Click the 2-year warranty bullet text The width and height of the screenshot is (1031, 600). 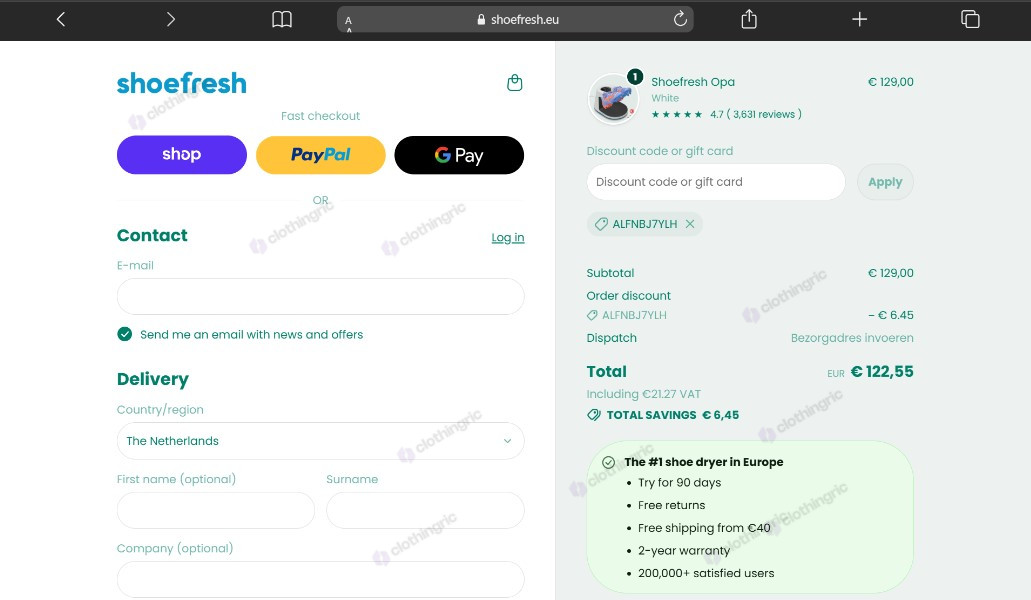(684, 551)
